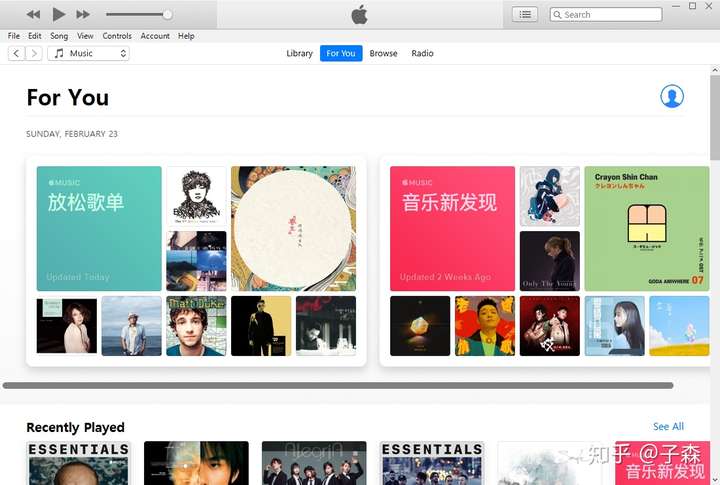Open the Only The Young album cover

[550, 261]
